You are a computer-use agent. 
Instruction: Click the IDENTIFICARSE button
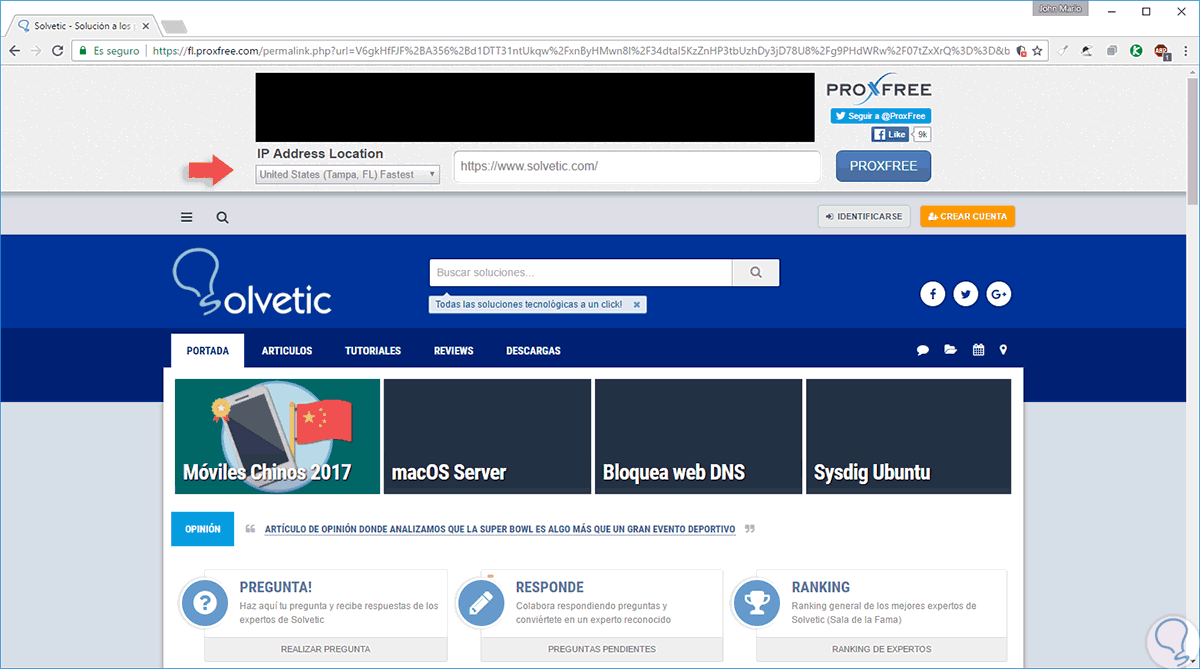coord(863,216)
